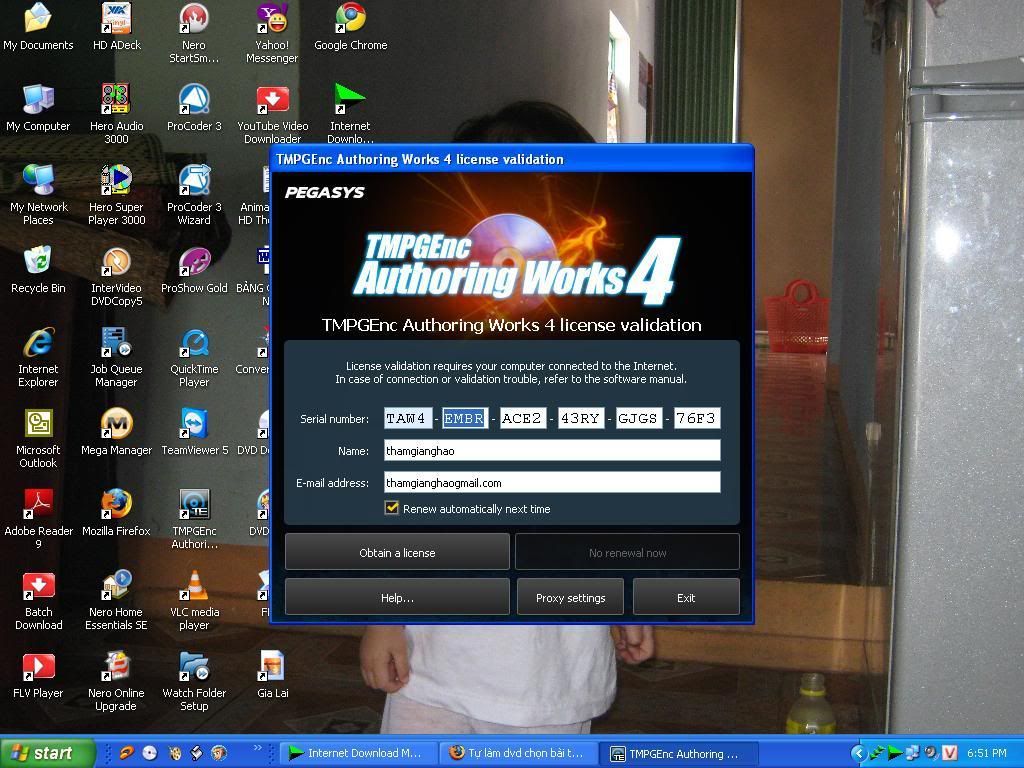Open Mozilla Firefox desktop shortcut
Image resolution: width=1024 pixels, height=768 pixels.
pyautogui.click(x=116, y=513)
